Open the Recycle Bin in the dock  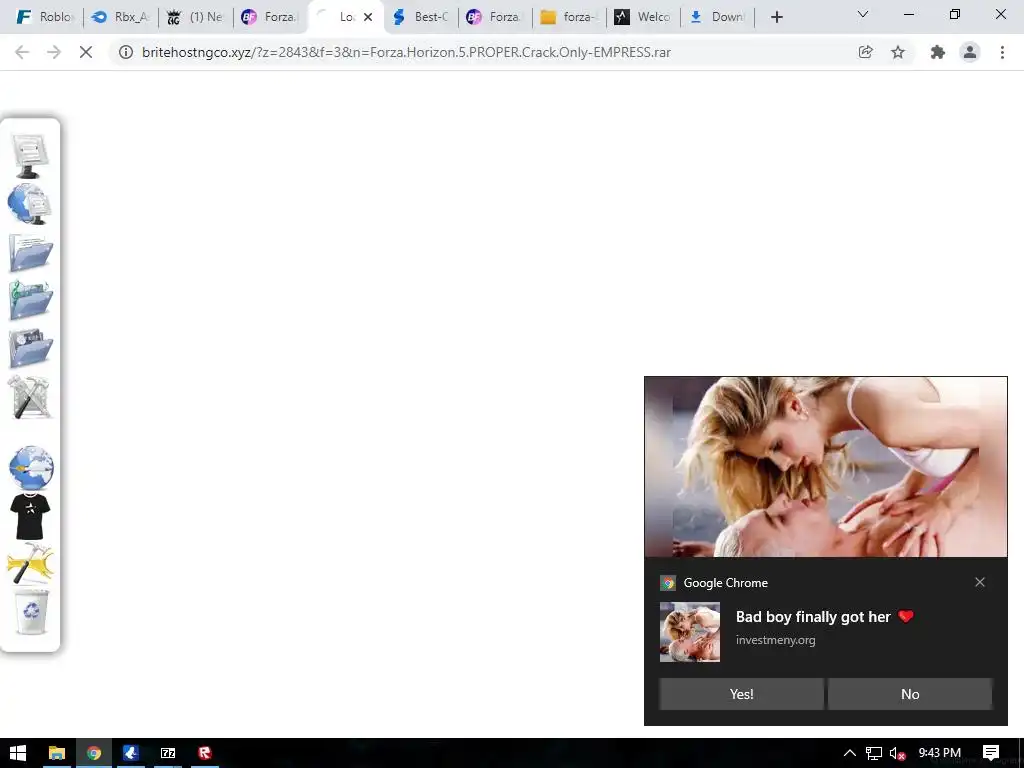(31, 611)
